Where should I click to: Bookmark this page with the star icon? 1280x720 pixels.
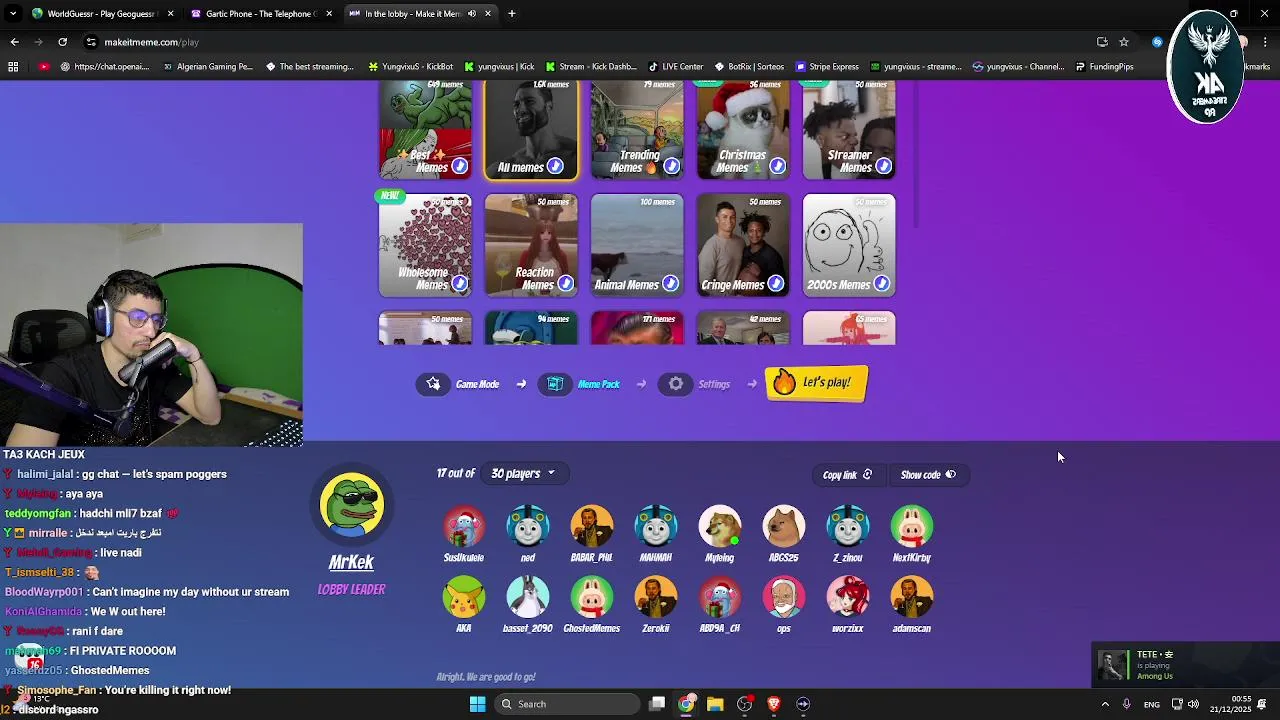pyautogui.click(x=1124, y=42)
